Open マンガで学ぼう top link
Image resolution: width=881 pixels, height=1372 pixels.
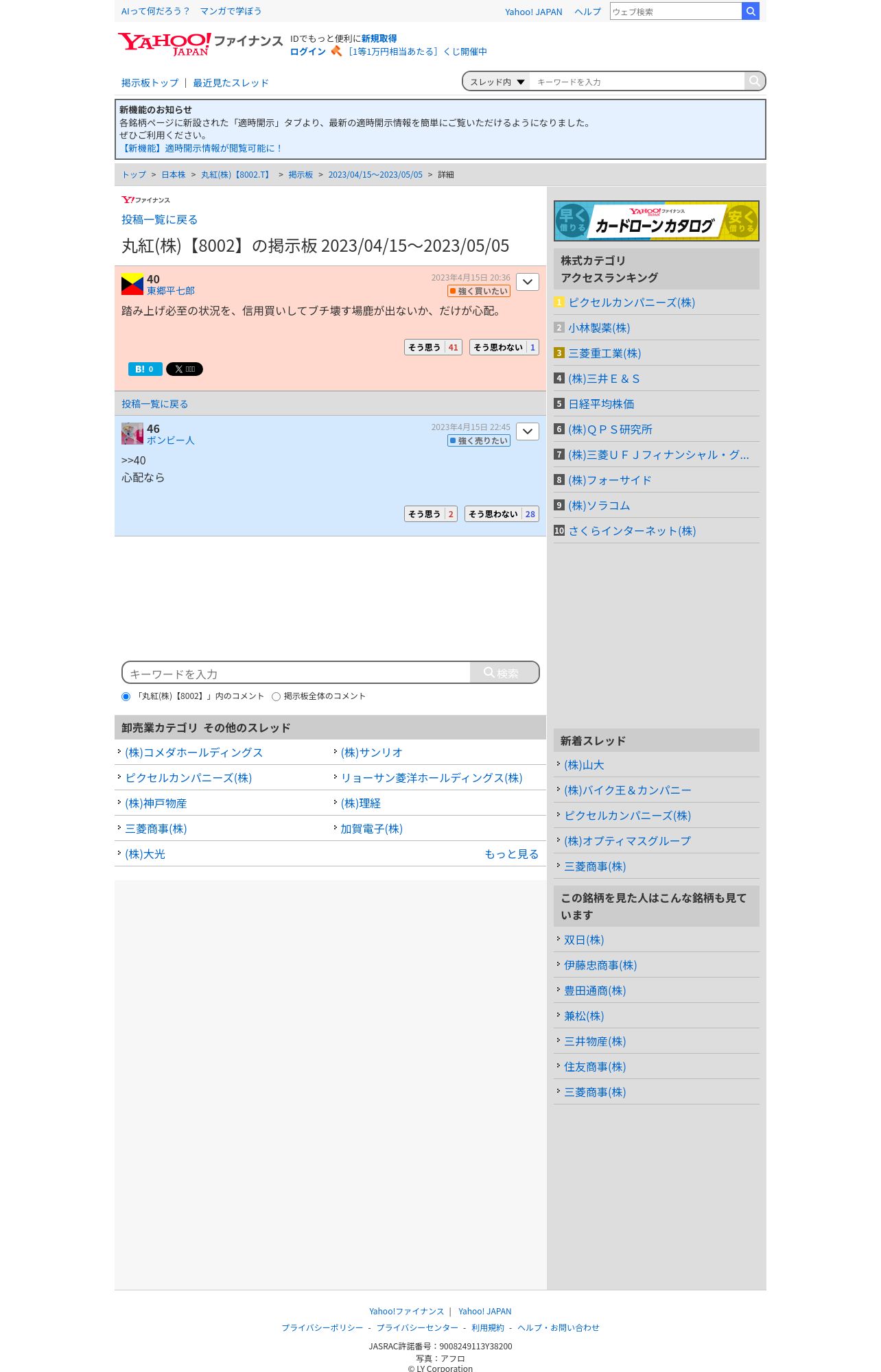pyautogui.click(x=231, y=11)
